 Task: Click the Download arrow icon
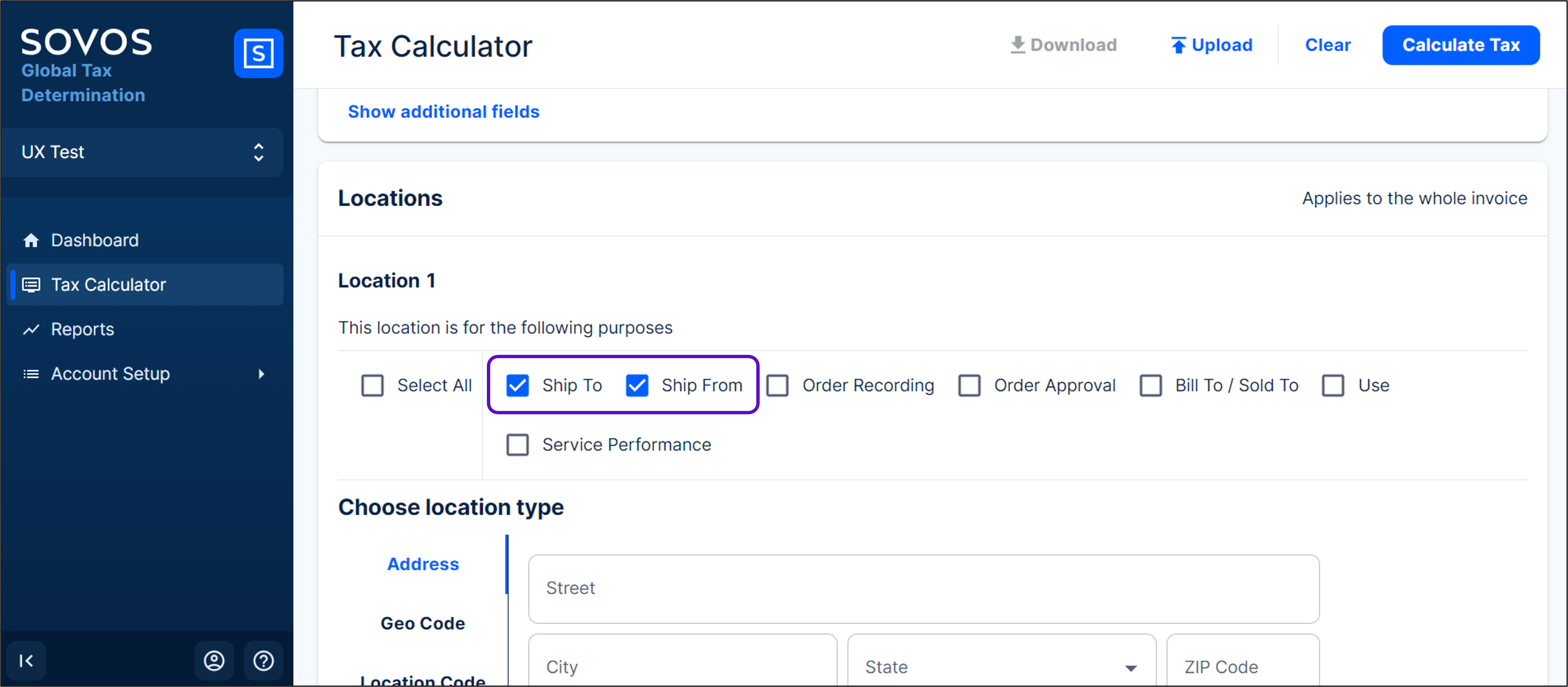1017,45
